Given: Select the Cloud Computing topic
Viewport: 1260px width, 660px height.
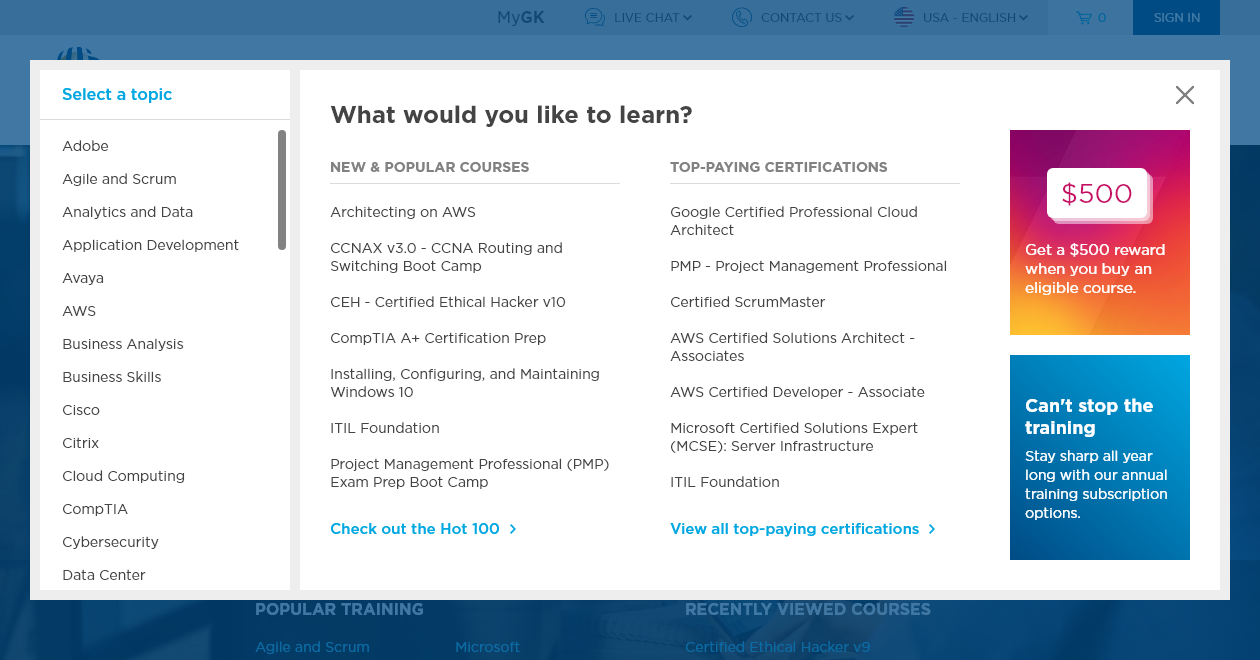Looking at the screenshot, I should click(123, 476).
